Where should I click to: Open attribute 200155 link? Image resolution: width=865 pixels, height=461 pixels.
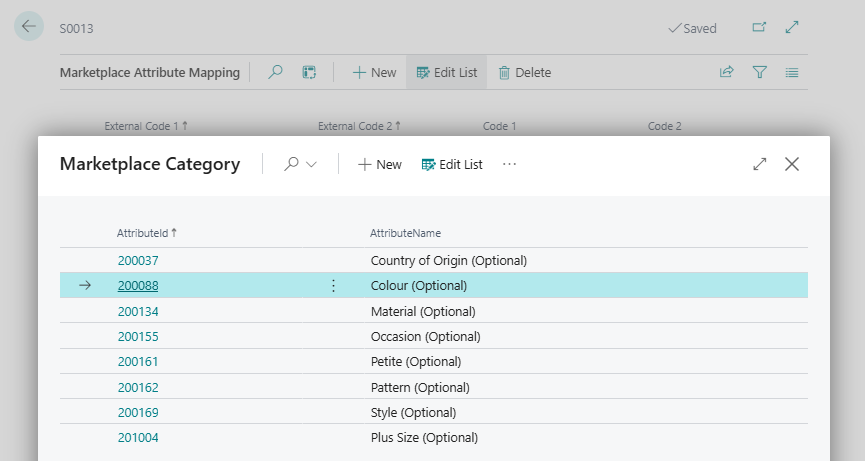(138, 336)
